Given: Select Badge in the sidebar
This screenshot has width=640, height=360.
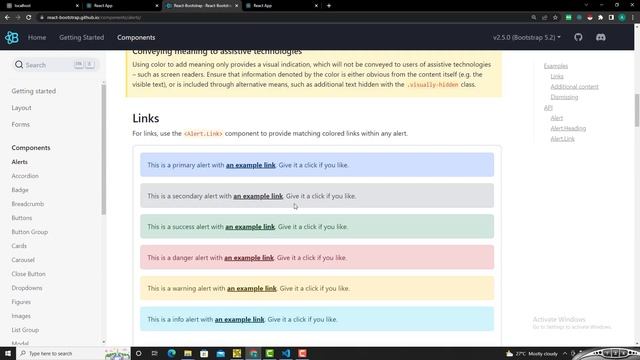Looking at the screenshot, I should click(20, 190).
